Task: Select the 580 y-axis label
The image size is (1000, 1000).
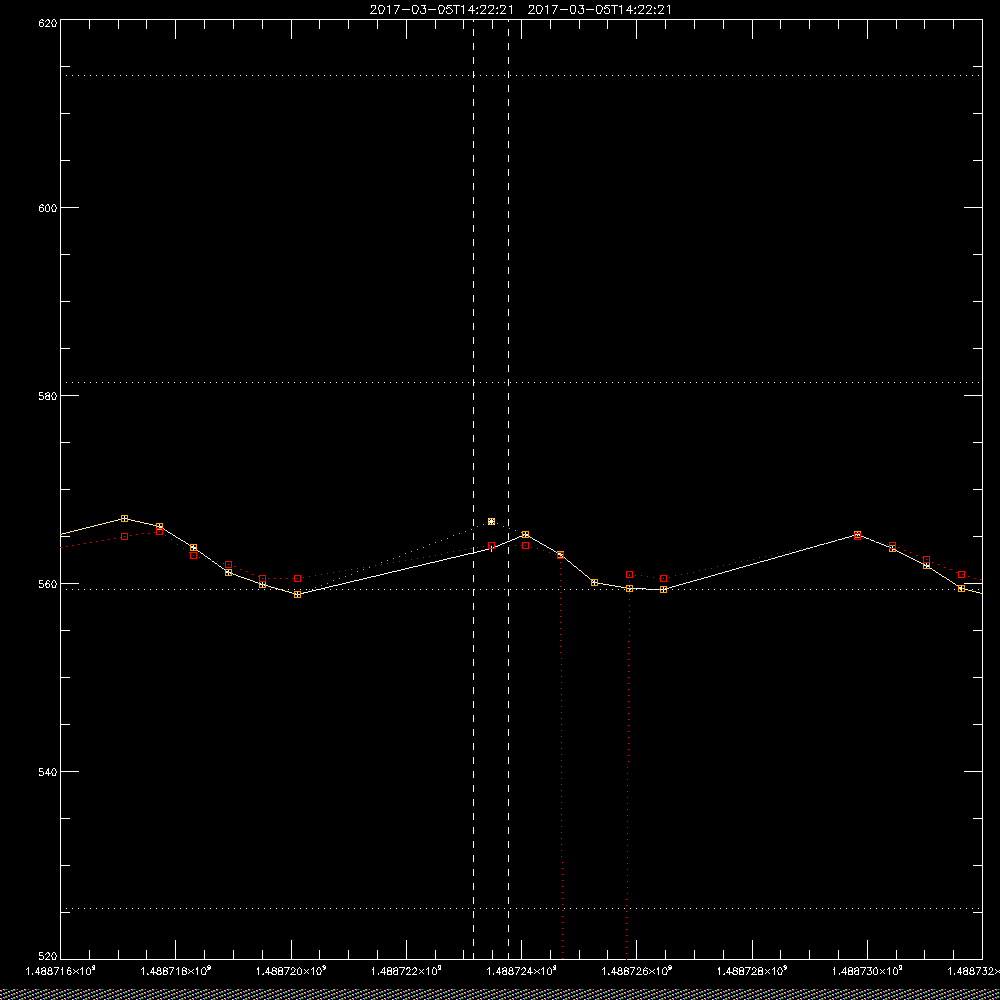Action: coord(48,395)
